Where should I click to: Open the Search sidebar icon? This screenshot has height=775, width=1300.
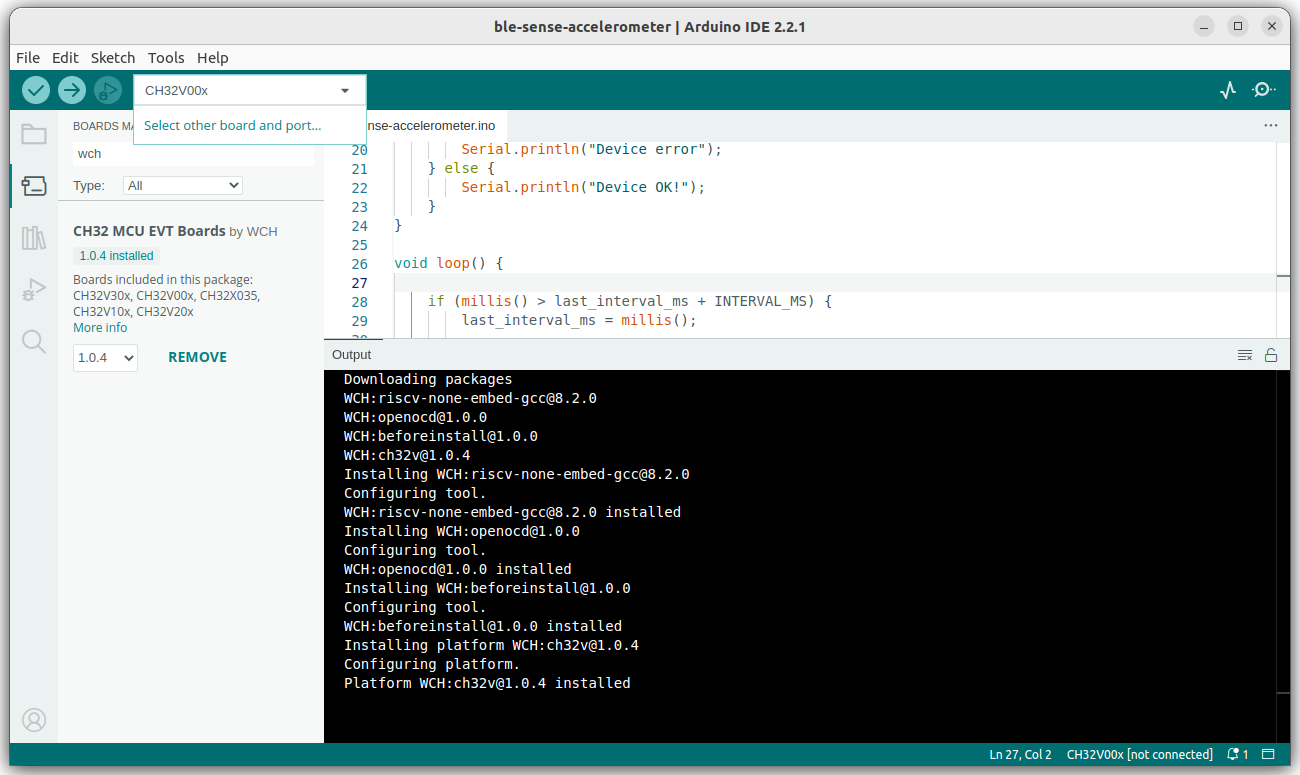click(34, 342)
